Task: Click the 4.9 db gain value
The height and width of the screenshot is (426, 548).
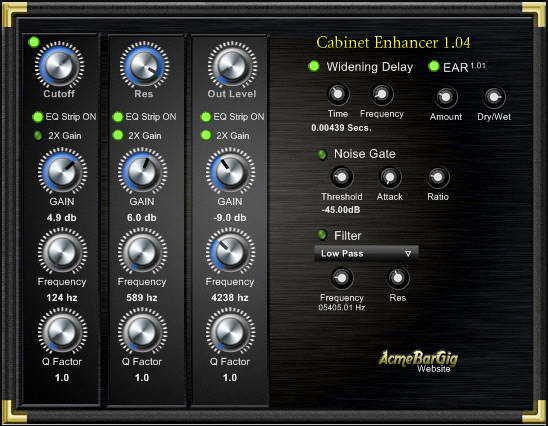Action: click(62, 218)
